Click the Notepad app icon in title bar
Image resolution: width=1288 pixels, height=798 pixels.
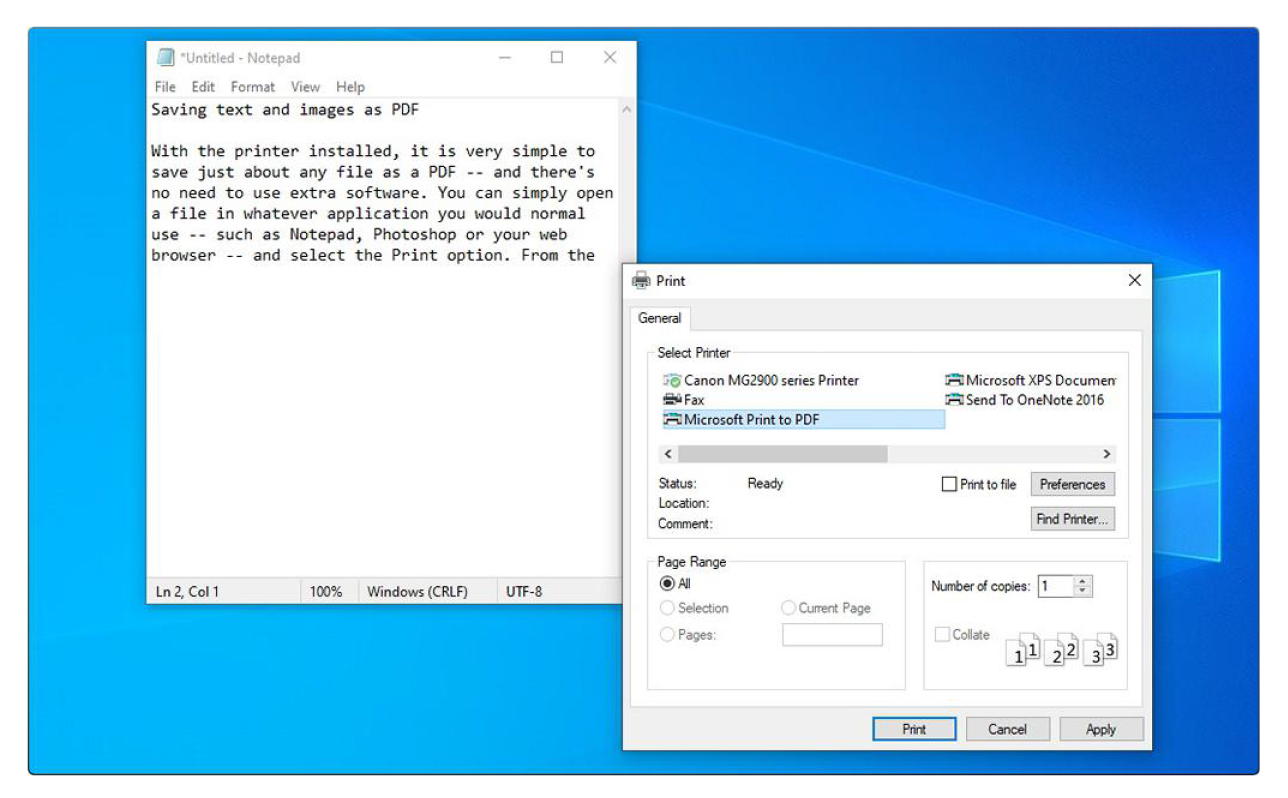[166, 58]
